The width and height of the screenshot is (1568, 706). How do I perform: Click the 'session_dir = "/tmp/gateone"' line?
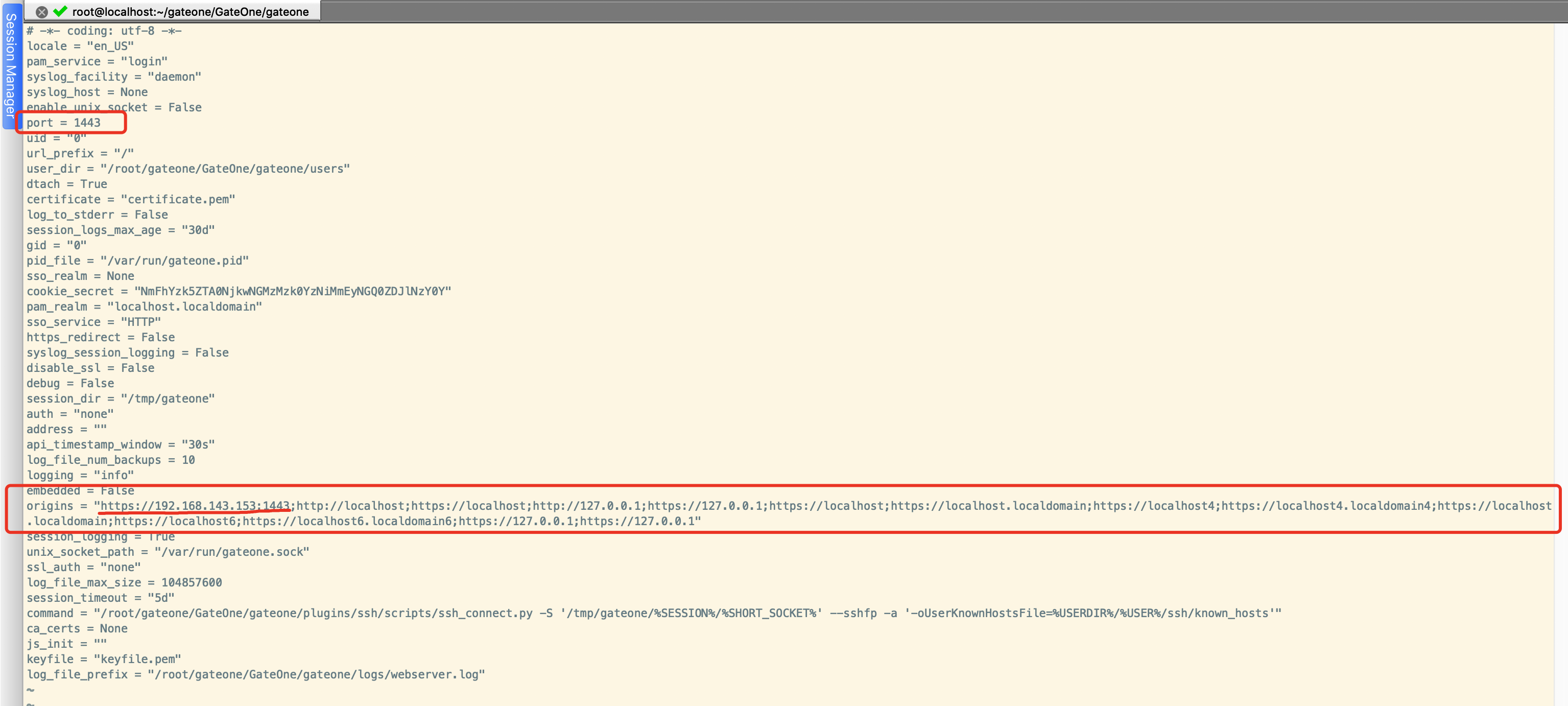pos(121,398)
